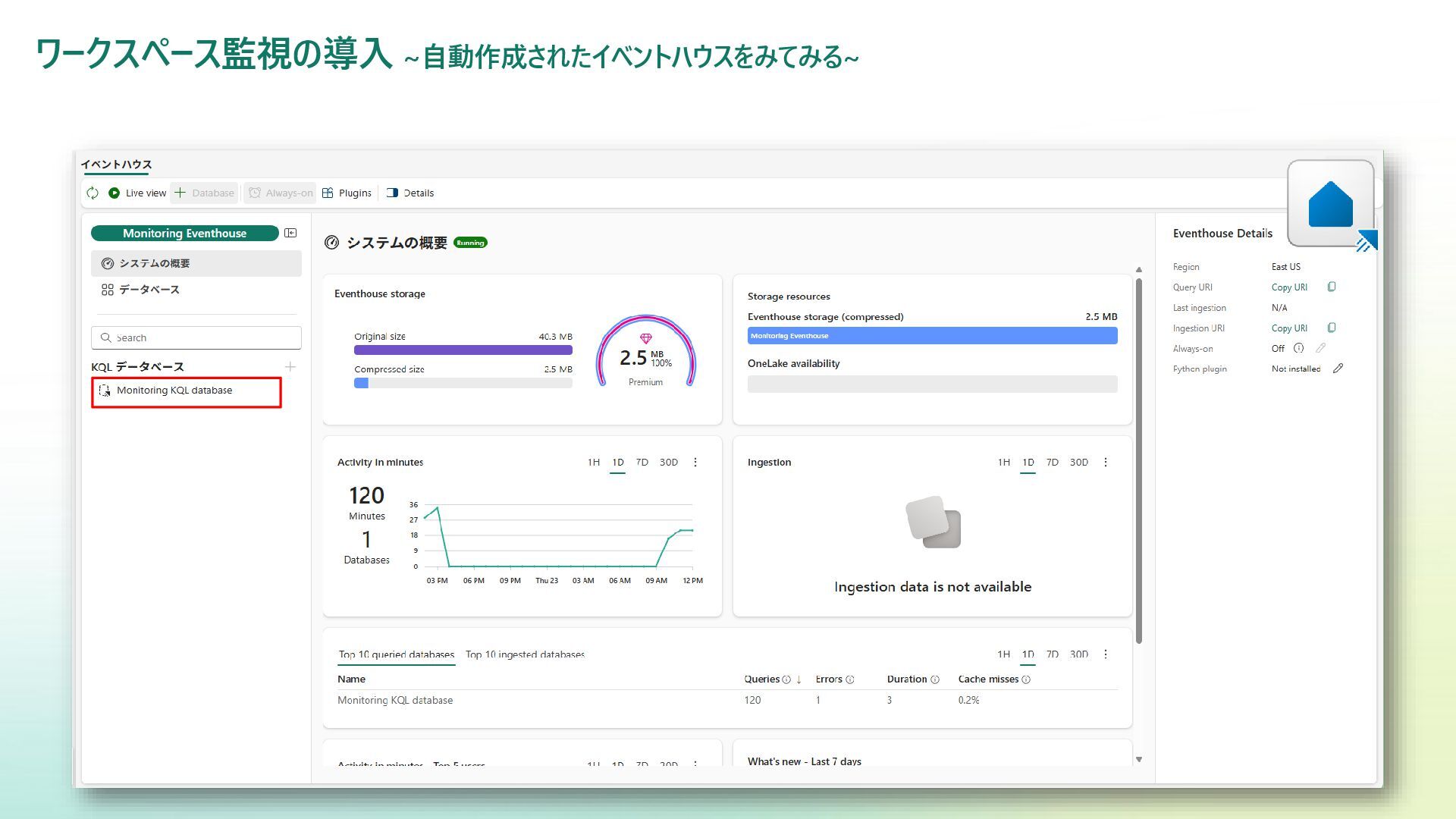Click Always-on info icon
This screenshot has height=819, width=1456.
pos(1299,349)
